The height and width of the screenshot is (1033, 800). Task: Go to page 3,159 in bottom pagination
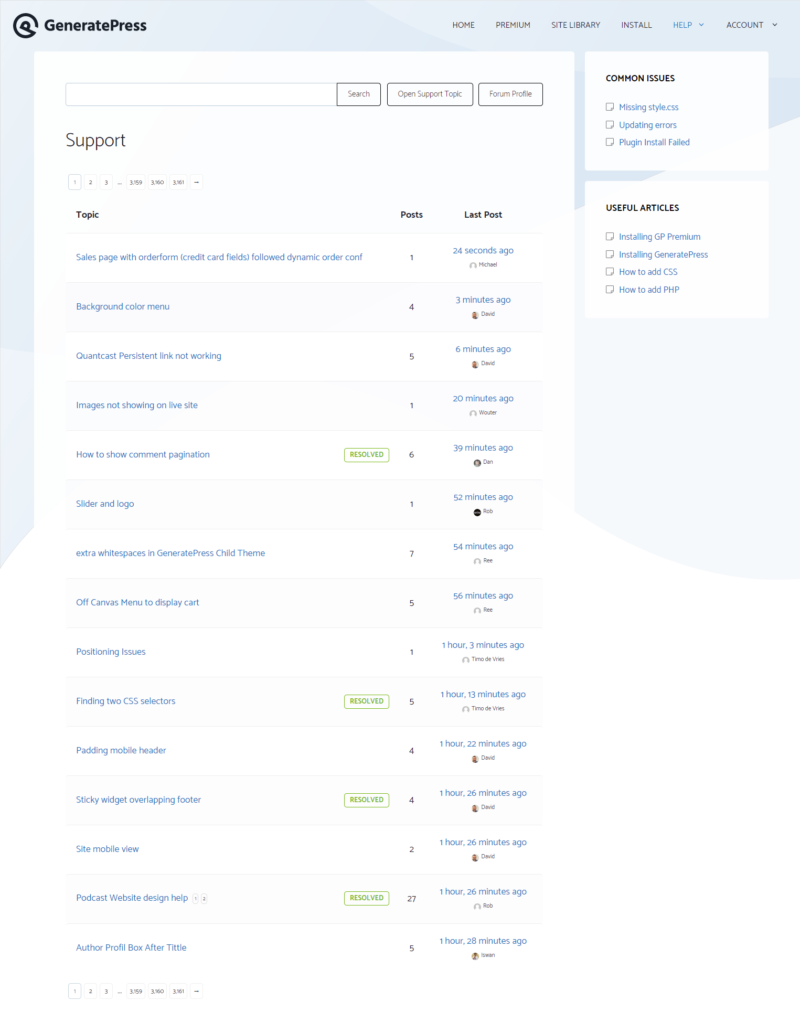click(136, 991)
